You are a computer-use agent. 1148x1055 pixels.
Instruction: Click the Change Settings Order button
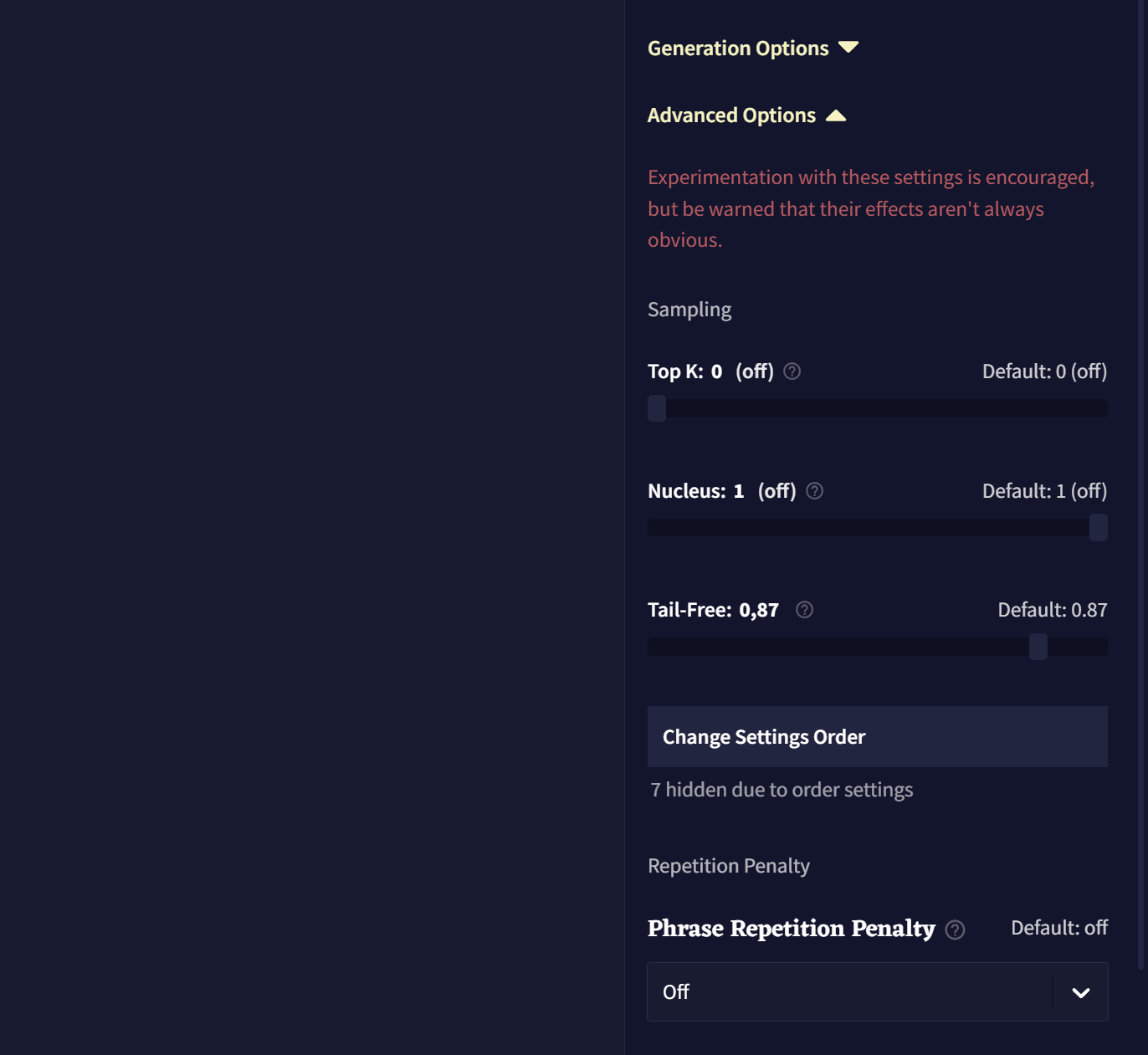pyautogui.click(x=877, y=736)
